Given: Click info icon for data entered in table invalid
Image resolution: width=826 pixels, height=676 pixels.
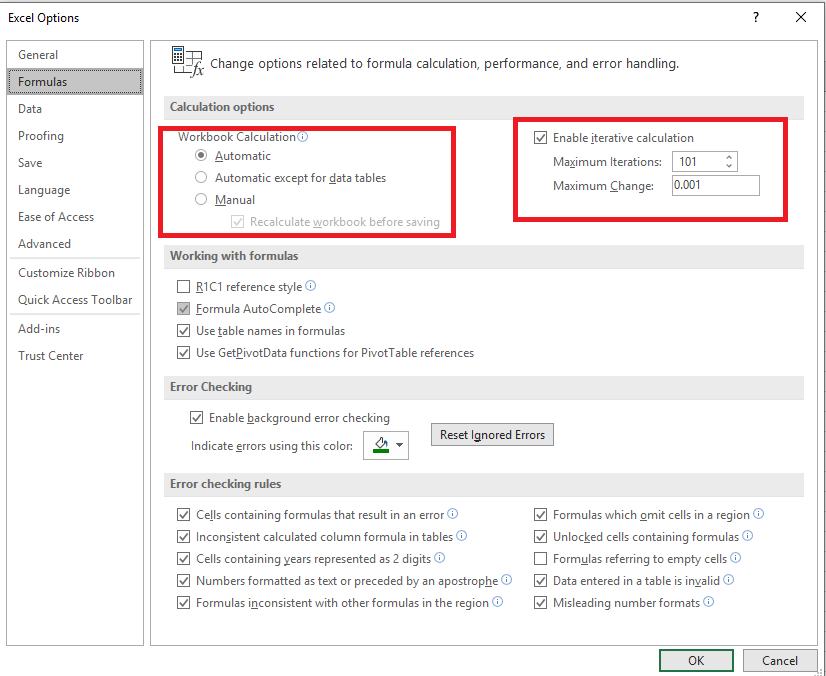Looking at the screenshot, I should (x=729, y=580).
